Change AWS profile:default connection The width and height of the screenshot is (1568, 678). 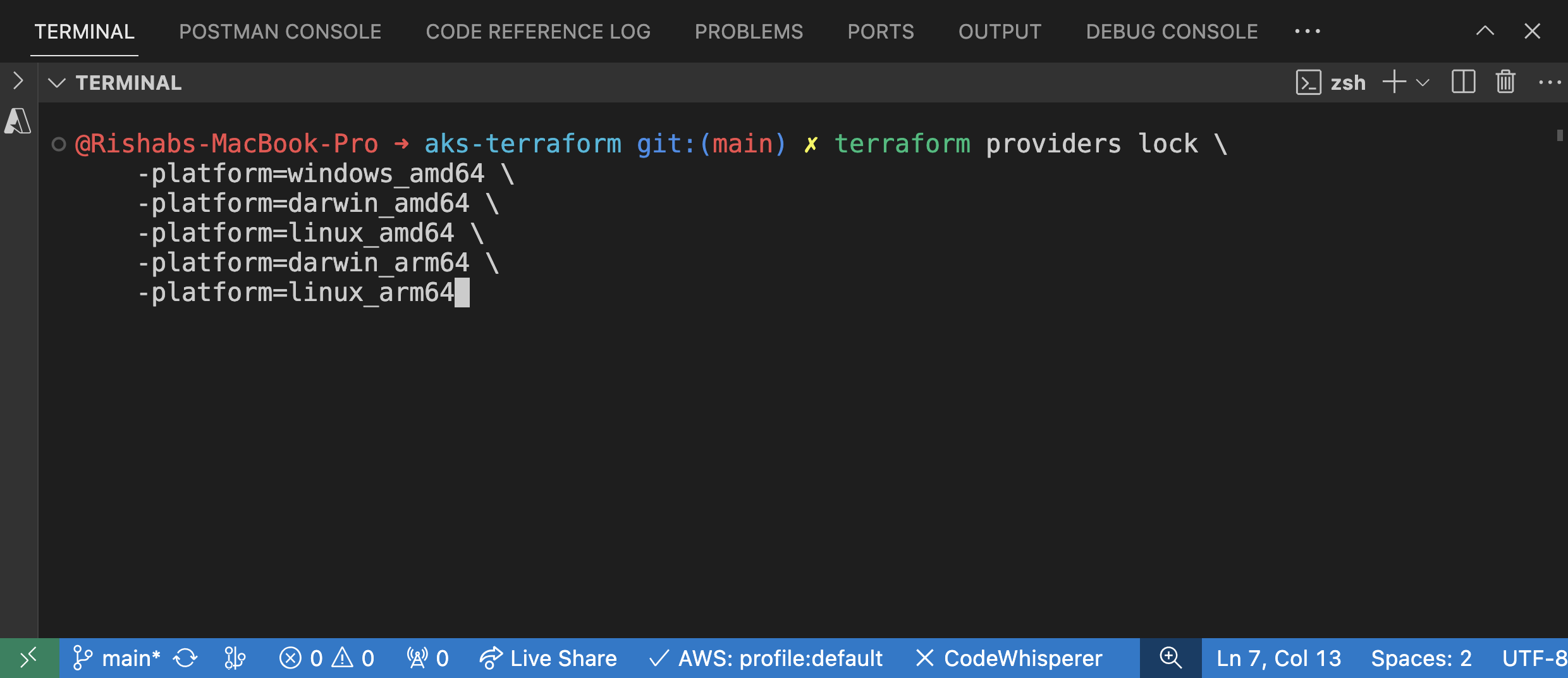pyautogui.click(x=766, y=658)
